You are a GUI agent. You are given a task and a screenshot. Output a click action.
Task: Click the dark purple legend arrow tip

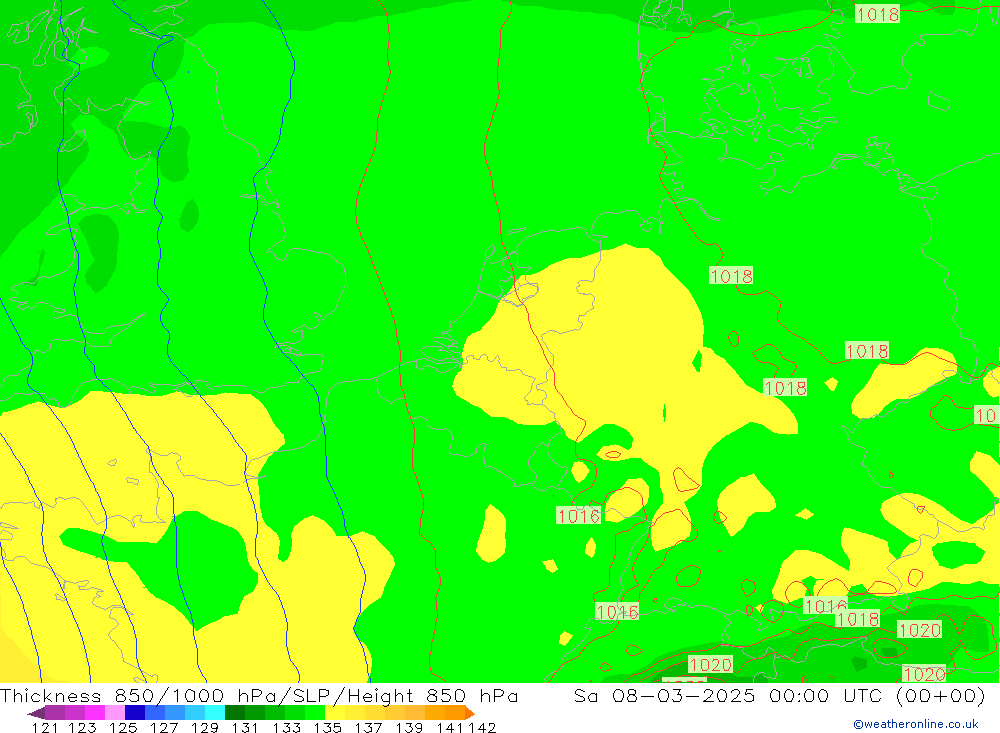coord(36,713)
